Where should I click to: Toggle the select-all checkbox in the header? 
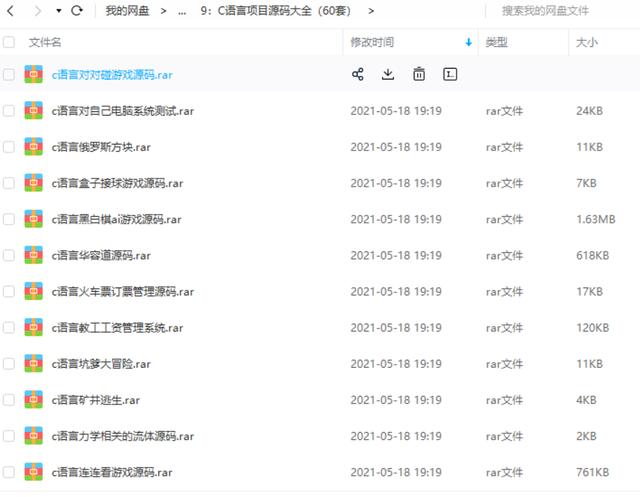[9, 42]
